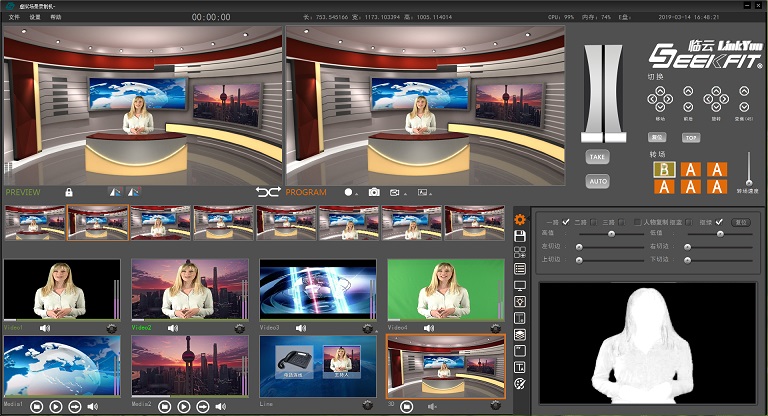The image size is (768, 416).
Task: Select the Video4 green screen source thumbnail
Action: (445, 289)
